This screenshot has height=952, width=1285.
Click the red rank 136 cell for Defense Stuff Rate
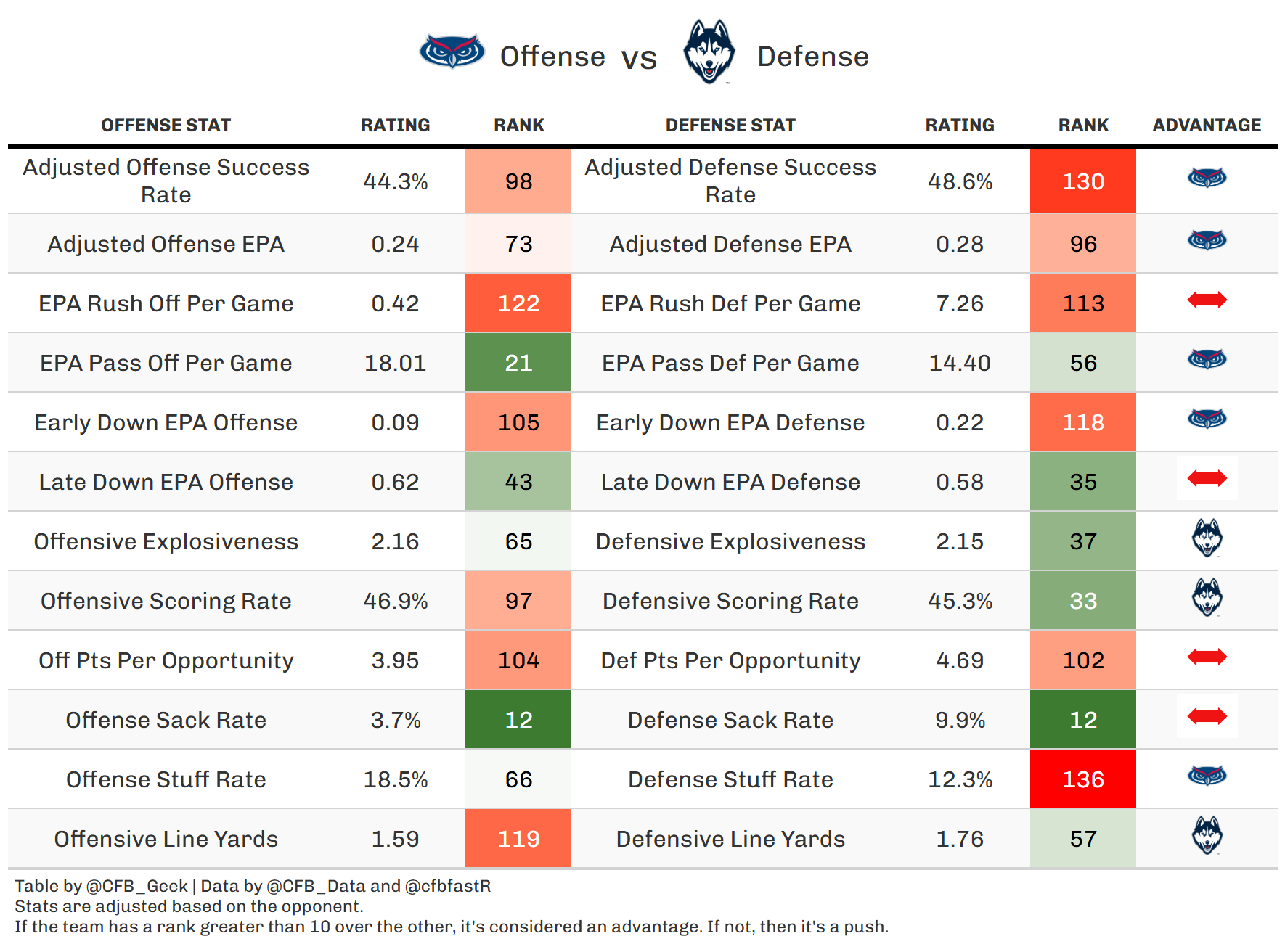(x=1082, y=779)
